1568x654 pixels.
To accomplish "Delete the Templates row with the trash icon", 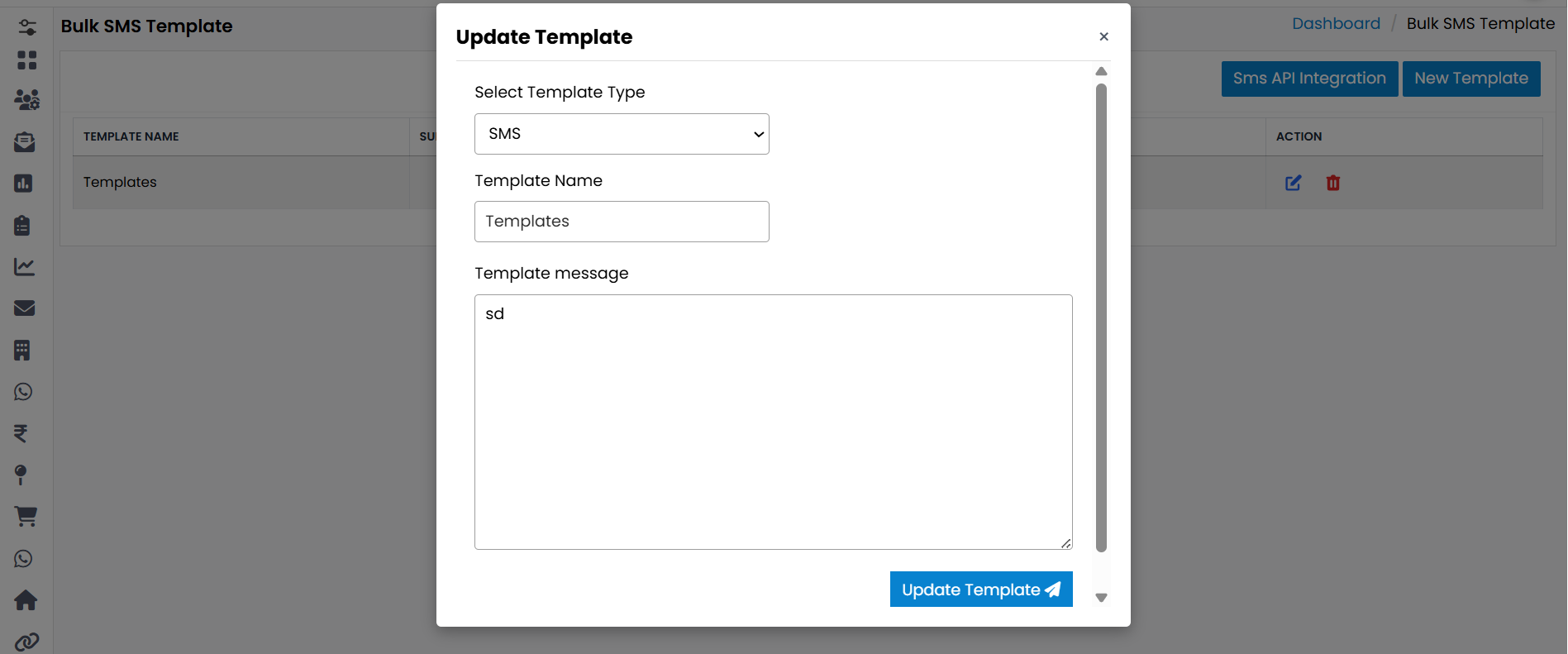I will [x=1333, y=183].
